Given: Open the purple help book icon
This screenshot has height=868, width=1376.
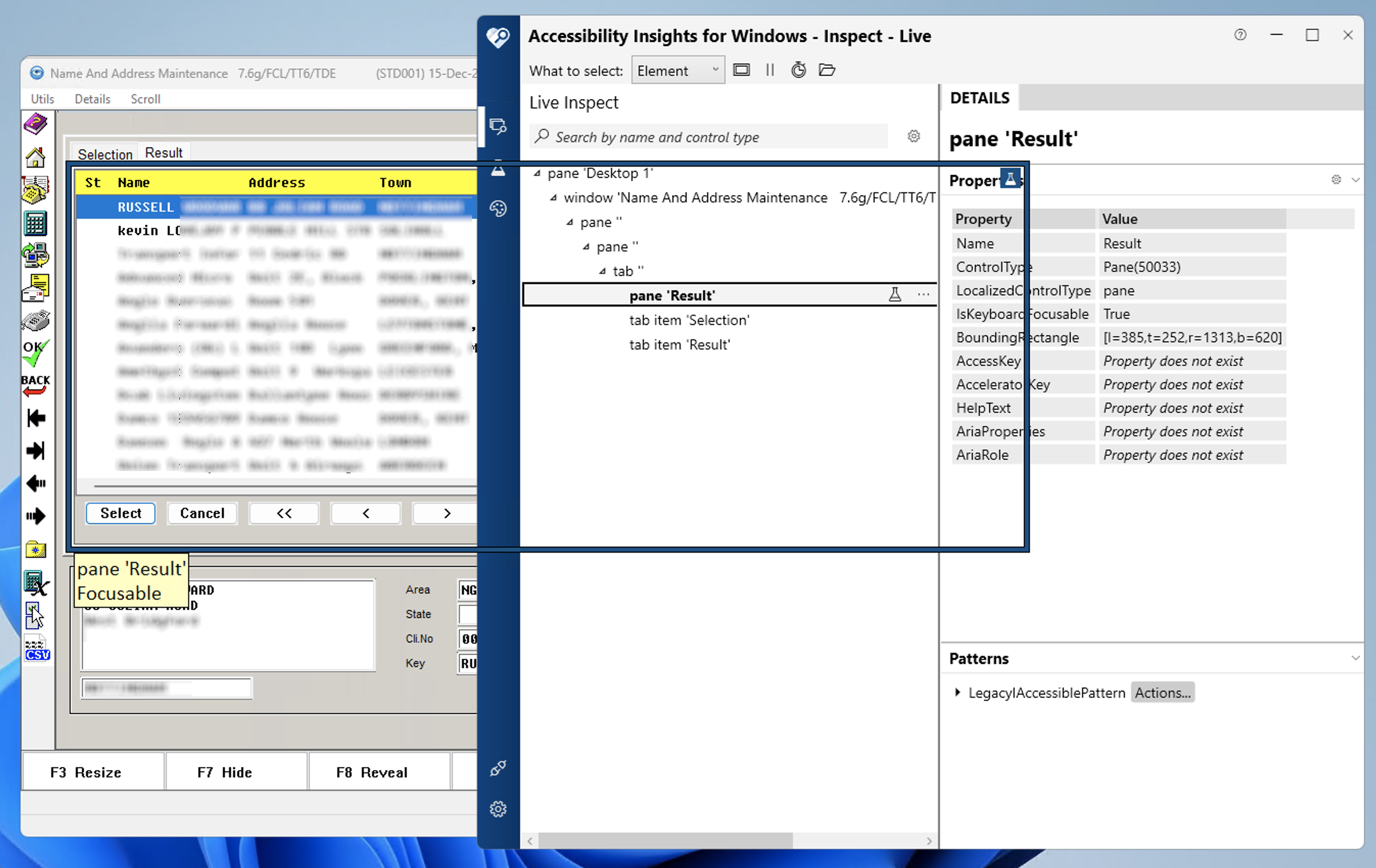Looking at the screenshot, I should [35, 124].
